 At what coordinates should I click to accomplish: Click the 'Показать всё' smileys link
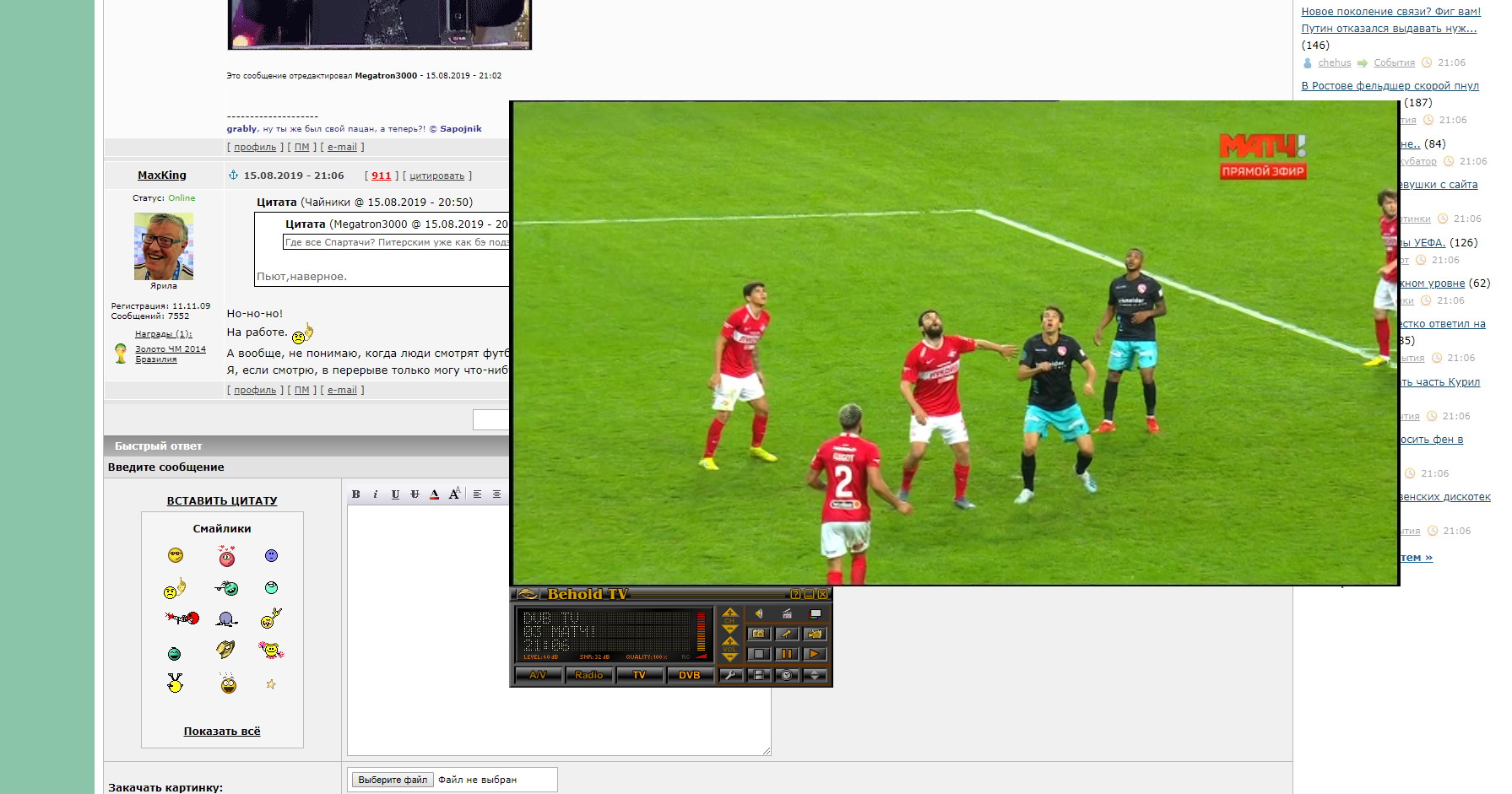pyautogui.click(x=222, y=732)
